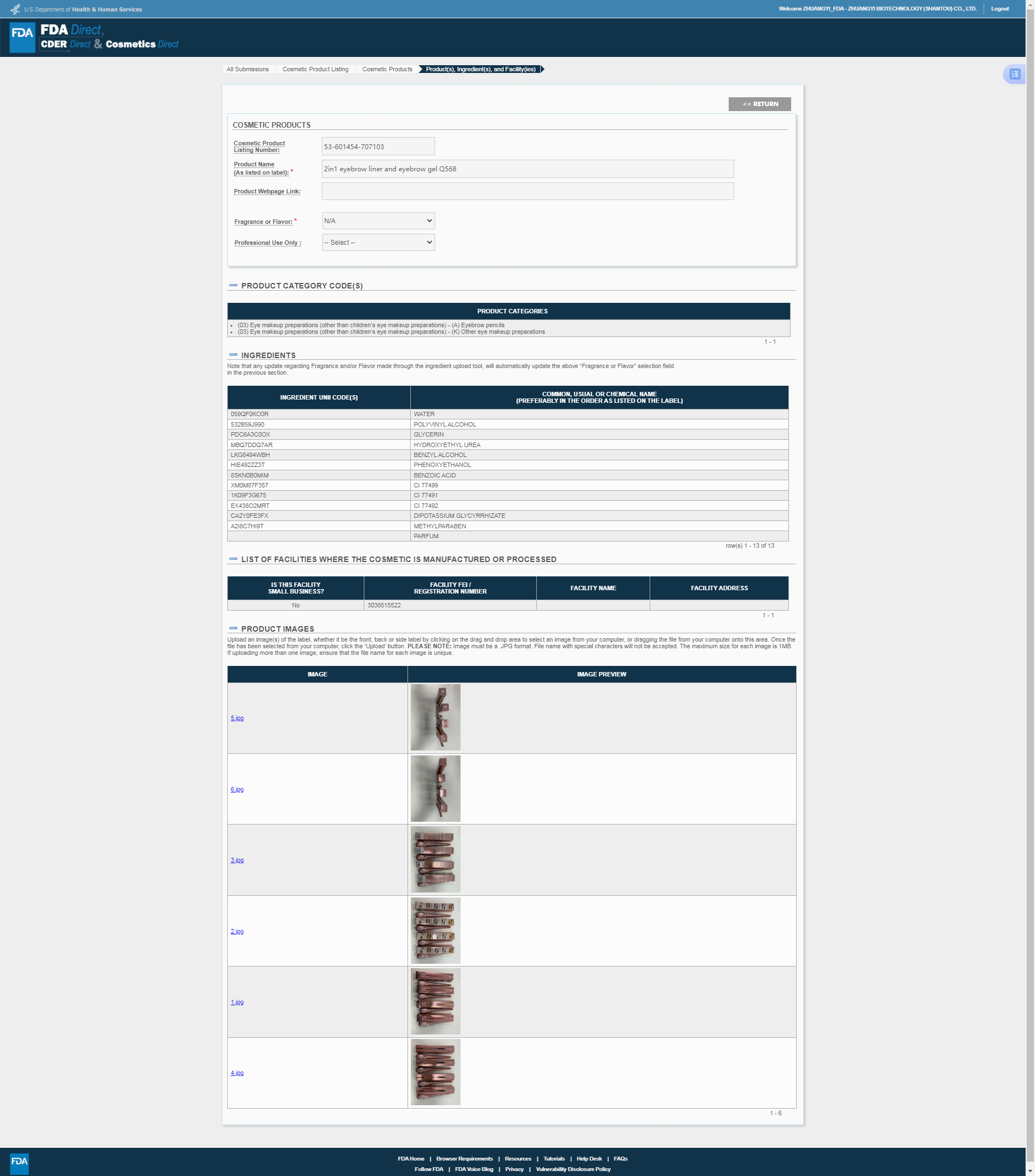Open Vulnerability Disclosure Policy footer link
1035x1176 pixels.
[573, 1169]
